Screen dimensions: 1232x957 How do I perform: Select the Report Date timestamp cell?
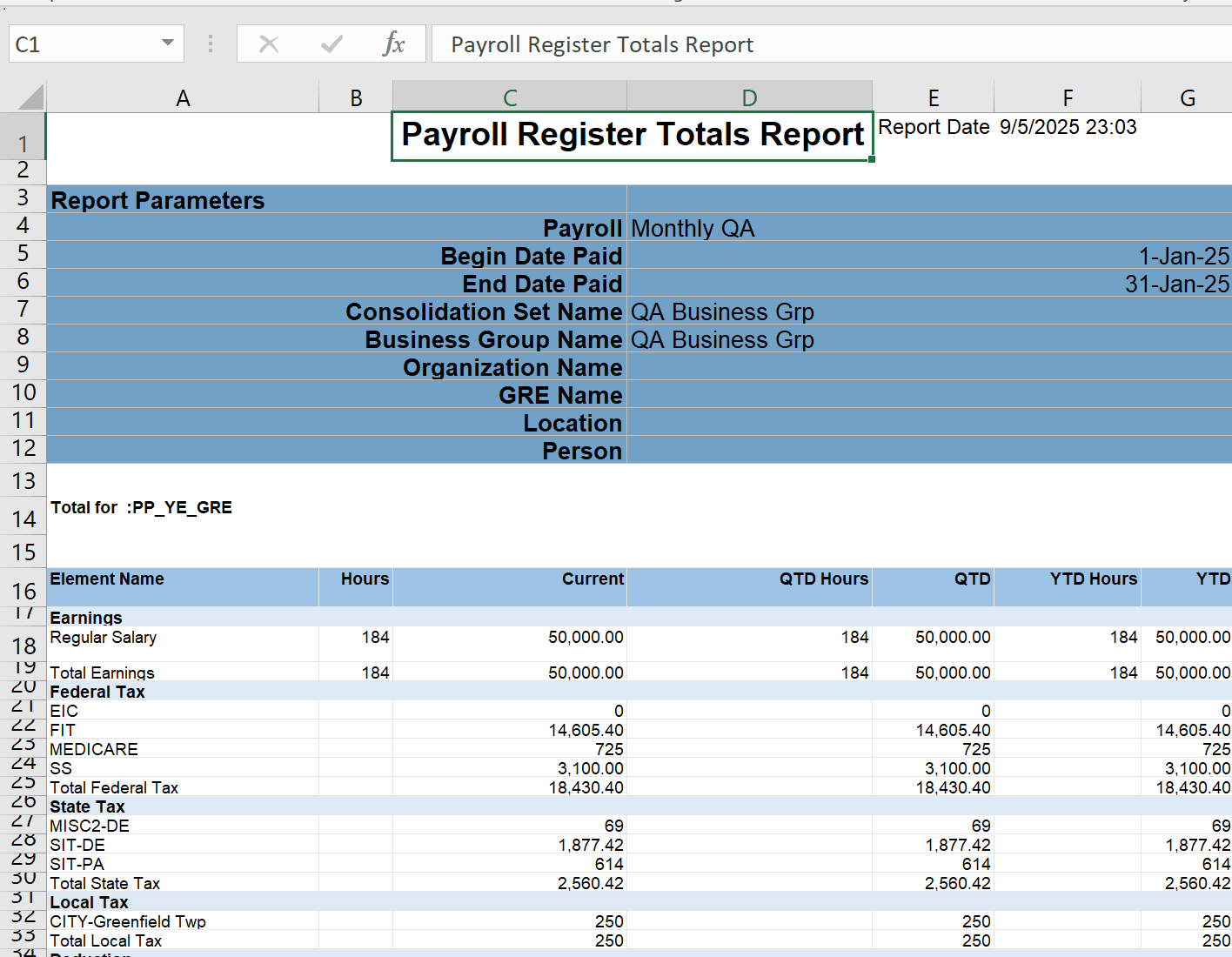[1068, 126]
